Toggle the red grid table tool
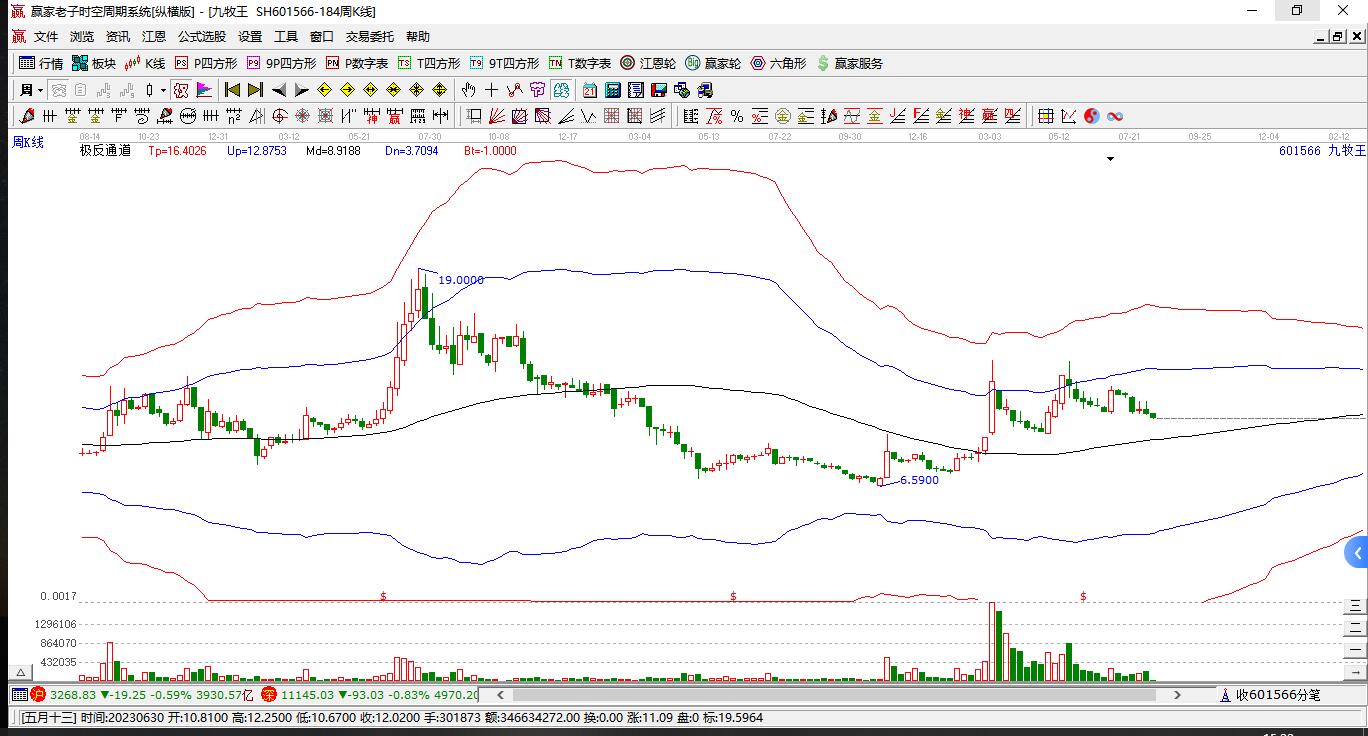Screen dimensions: 1368x736 [611, 116]
